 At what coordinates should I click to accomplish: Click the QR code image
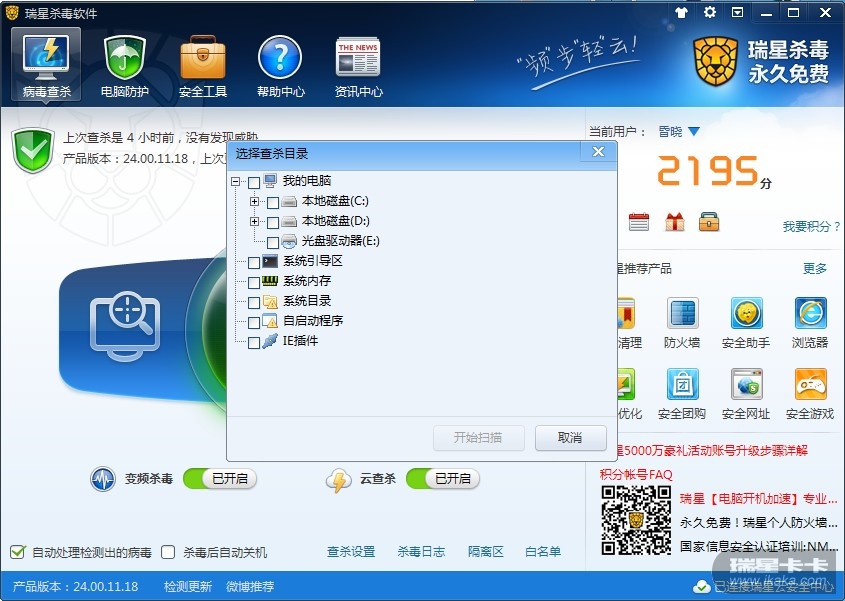pyautogui.click(x=636, y=520)
